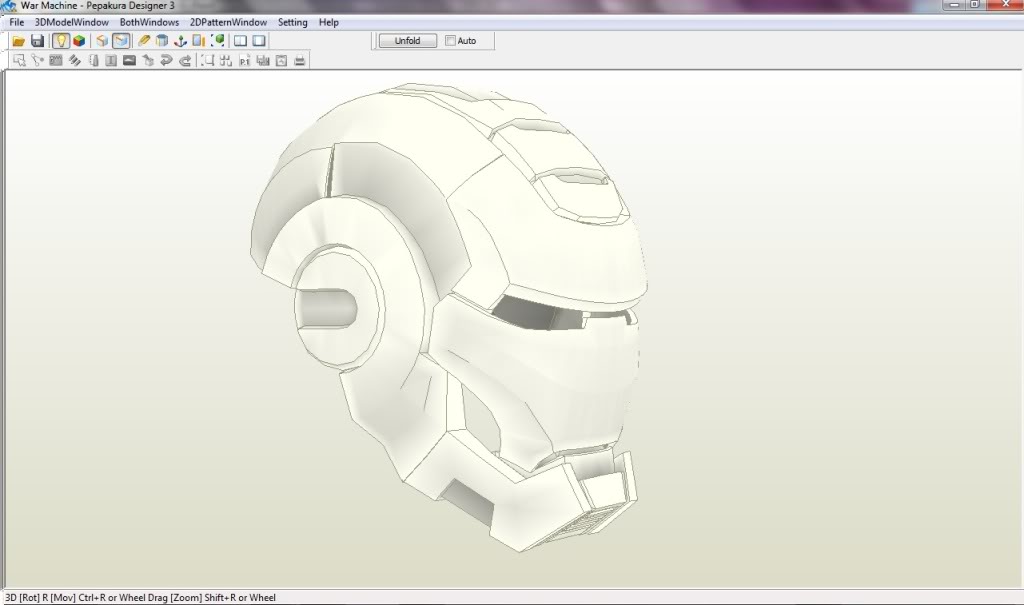Image resolution: width=1024 pixels, height=605 pixels.
Task: Click the text 'T' tool icon
Action: tap(111, 61)
